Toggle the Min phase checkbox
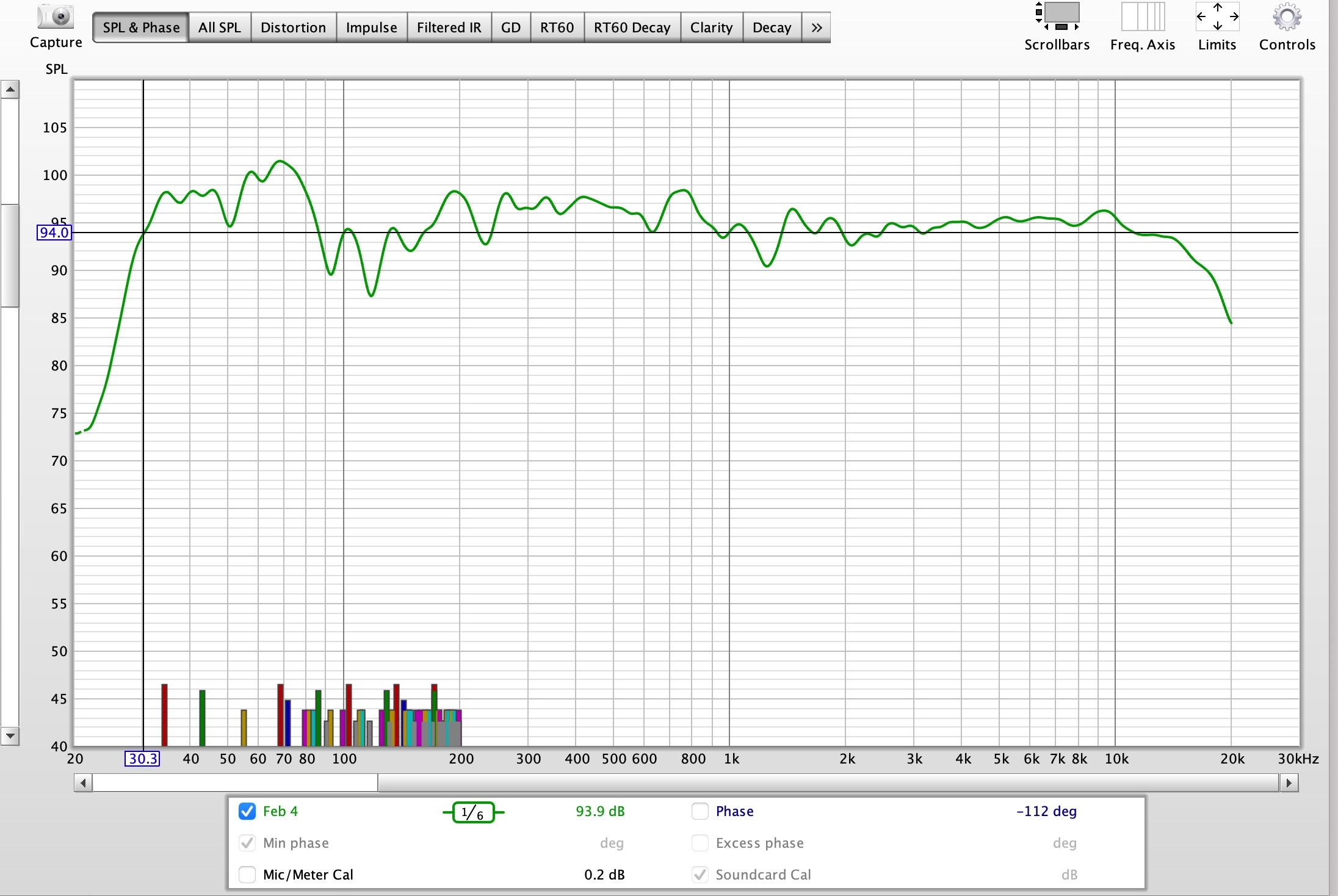The width and height of the screenshot is (1338, 896). (x=247, y=843)
